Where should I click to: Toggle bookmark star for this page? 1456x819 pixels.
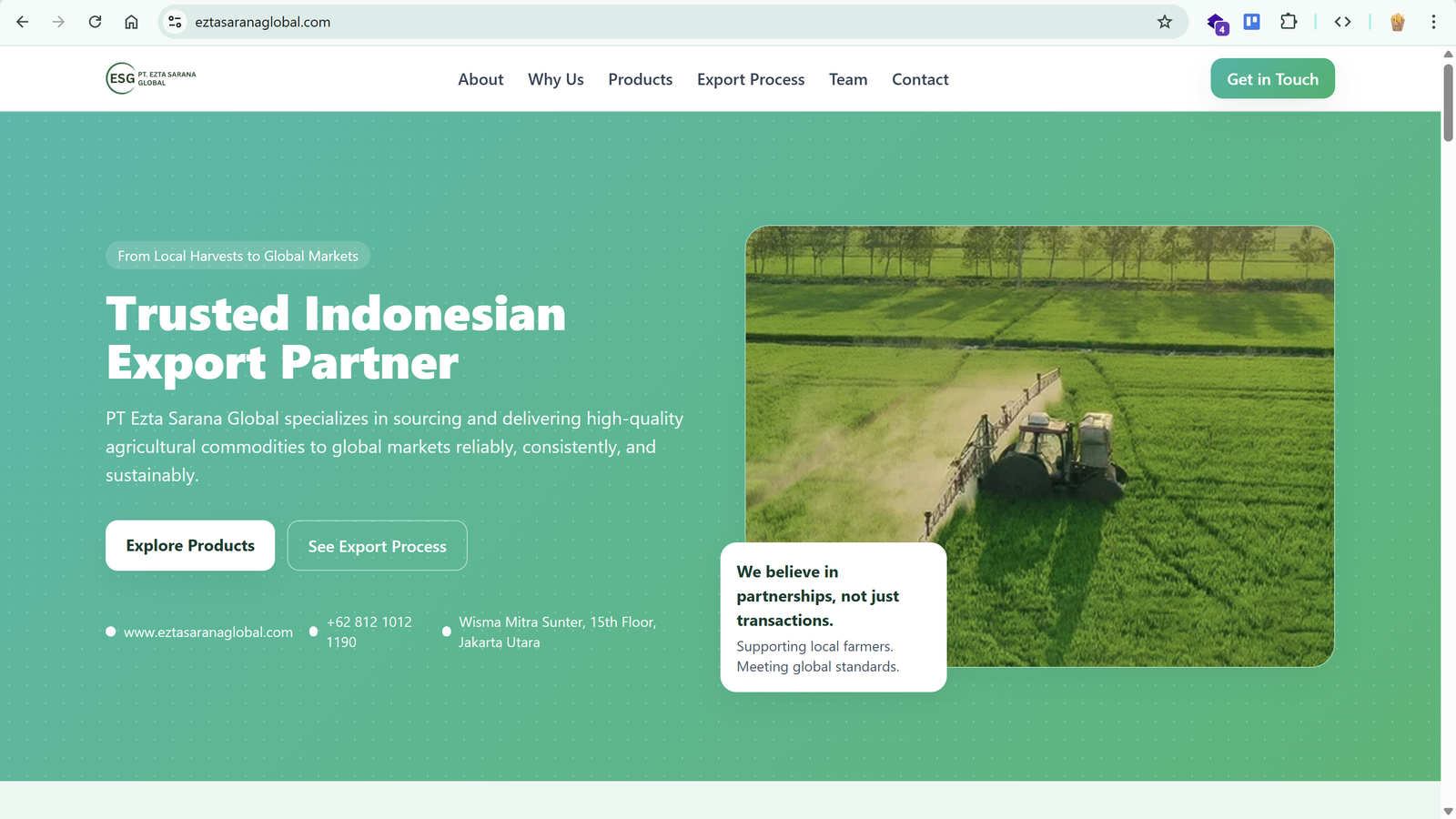pos(1164,22)
